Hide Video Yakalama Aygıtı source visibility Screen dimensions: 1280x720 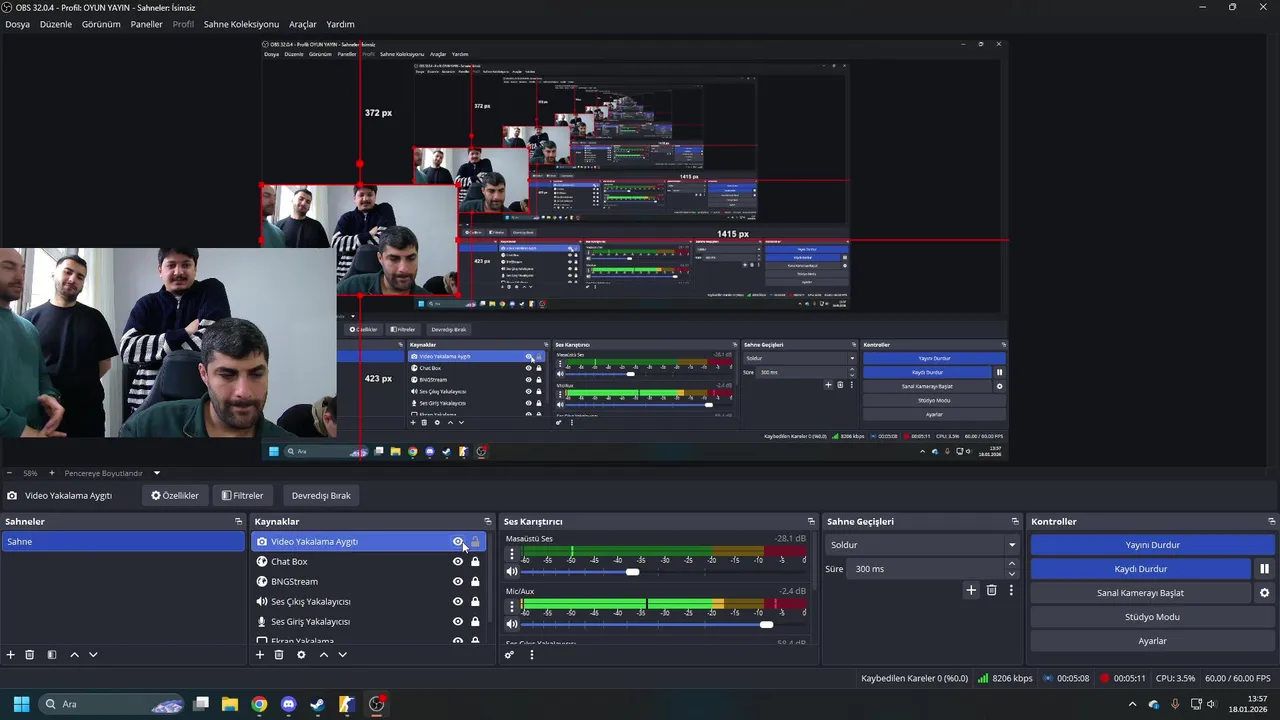coord(458,542)
